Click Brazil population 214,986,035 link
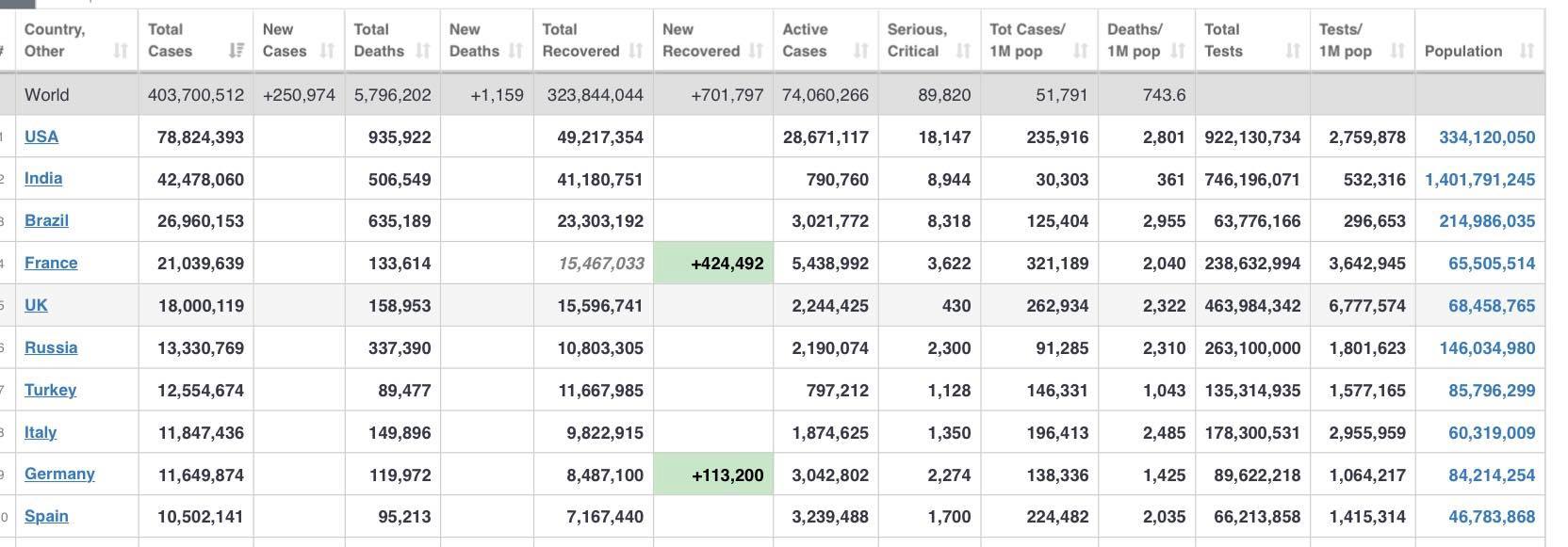This screenshot has width=1568, height=547. pos(1487,221)
